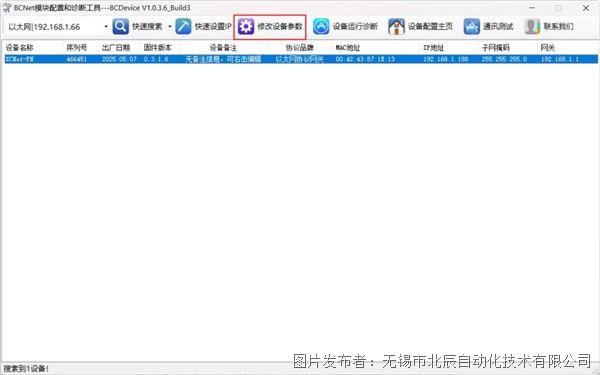Click the 设备备注 column header
This screenshot has width=600, height=375.
[223, 48]
